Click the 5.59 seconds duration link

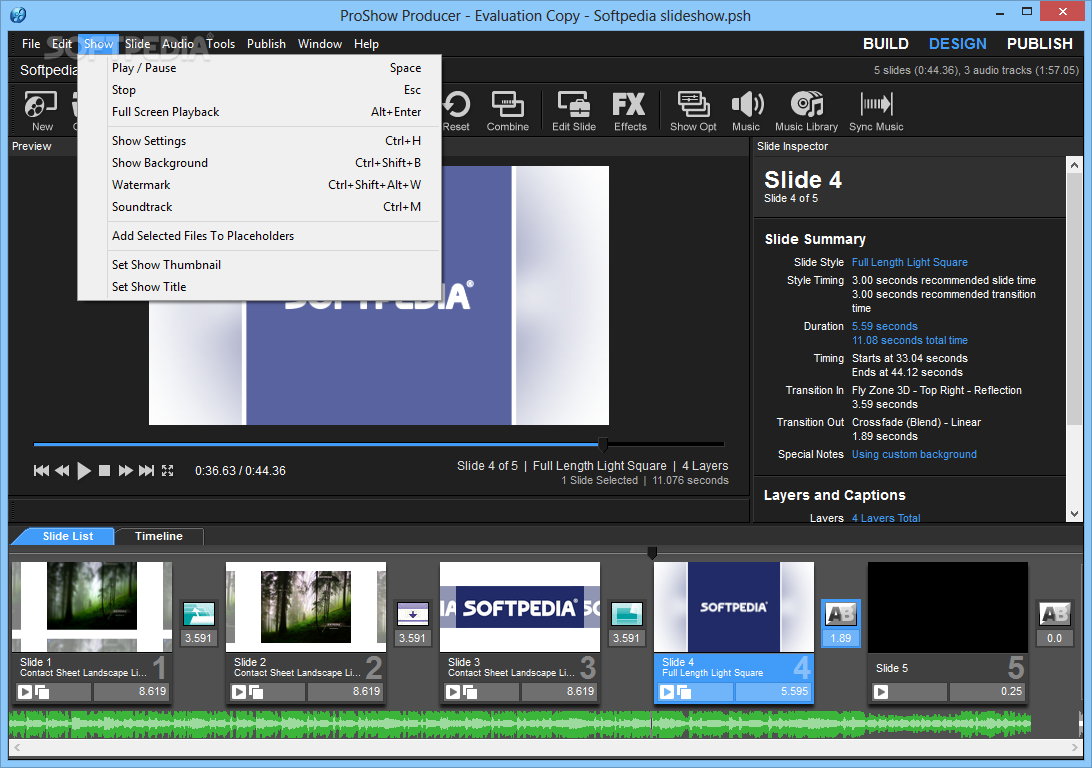pos(884,327)
